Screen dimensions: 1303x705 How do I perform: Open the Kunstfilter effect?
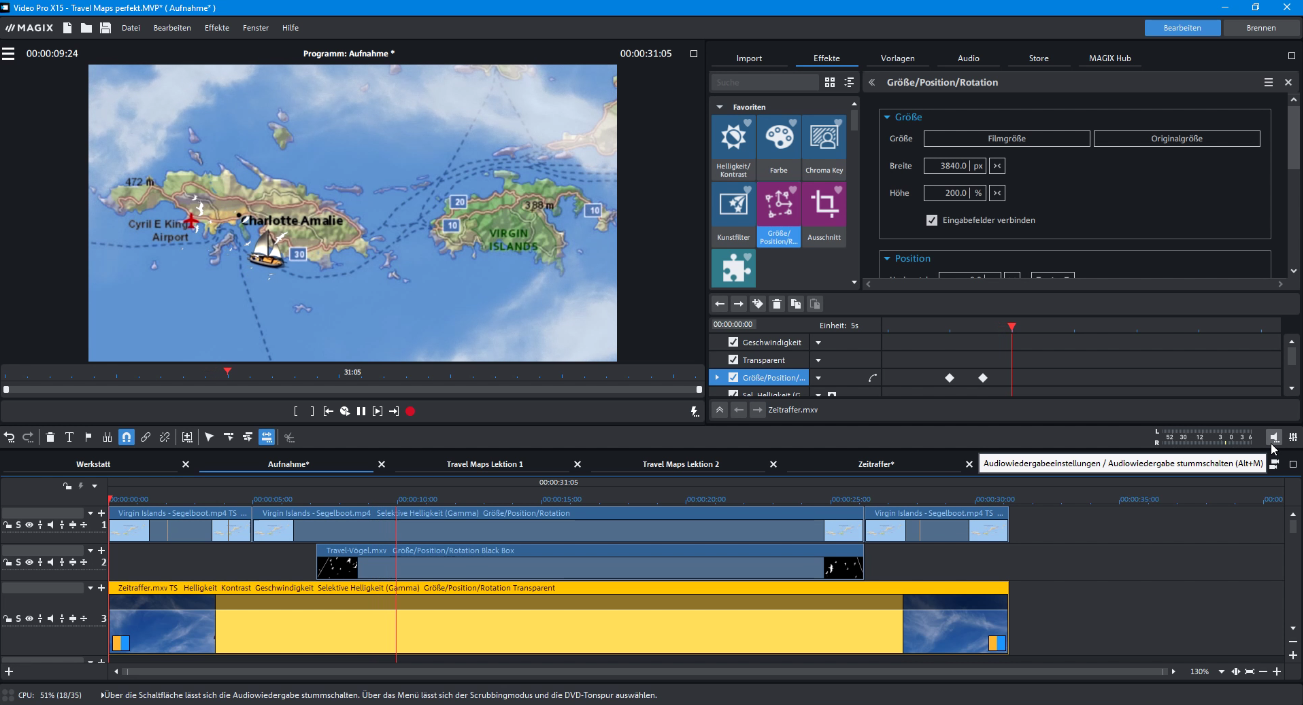pos(733,206)
